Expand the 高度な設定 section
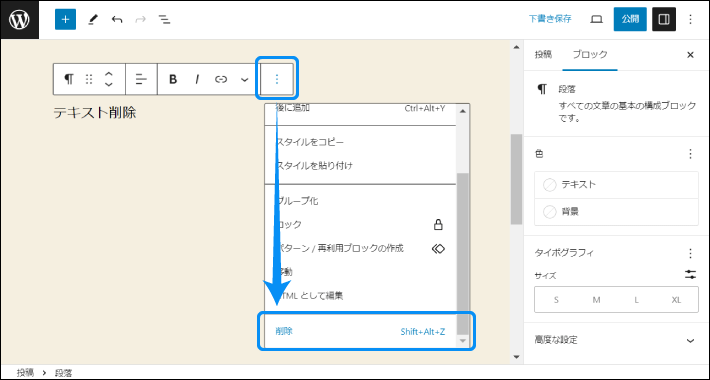 [x=616, y=340]
